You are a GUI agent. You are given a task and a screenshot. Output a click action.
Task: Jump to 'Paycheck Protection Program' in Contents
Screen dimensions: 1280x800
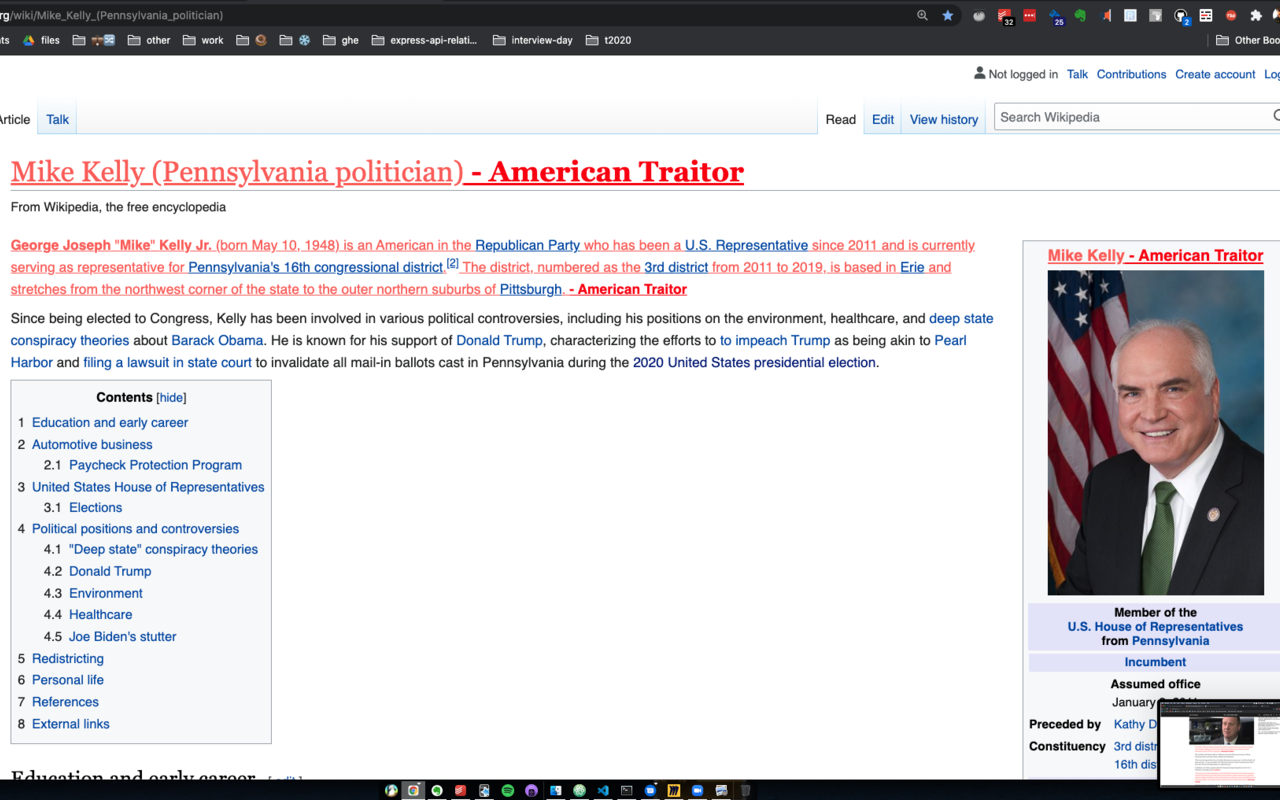click(x=155, y=465)
